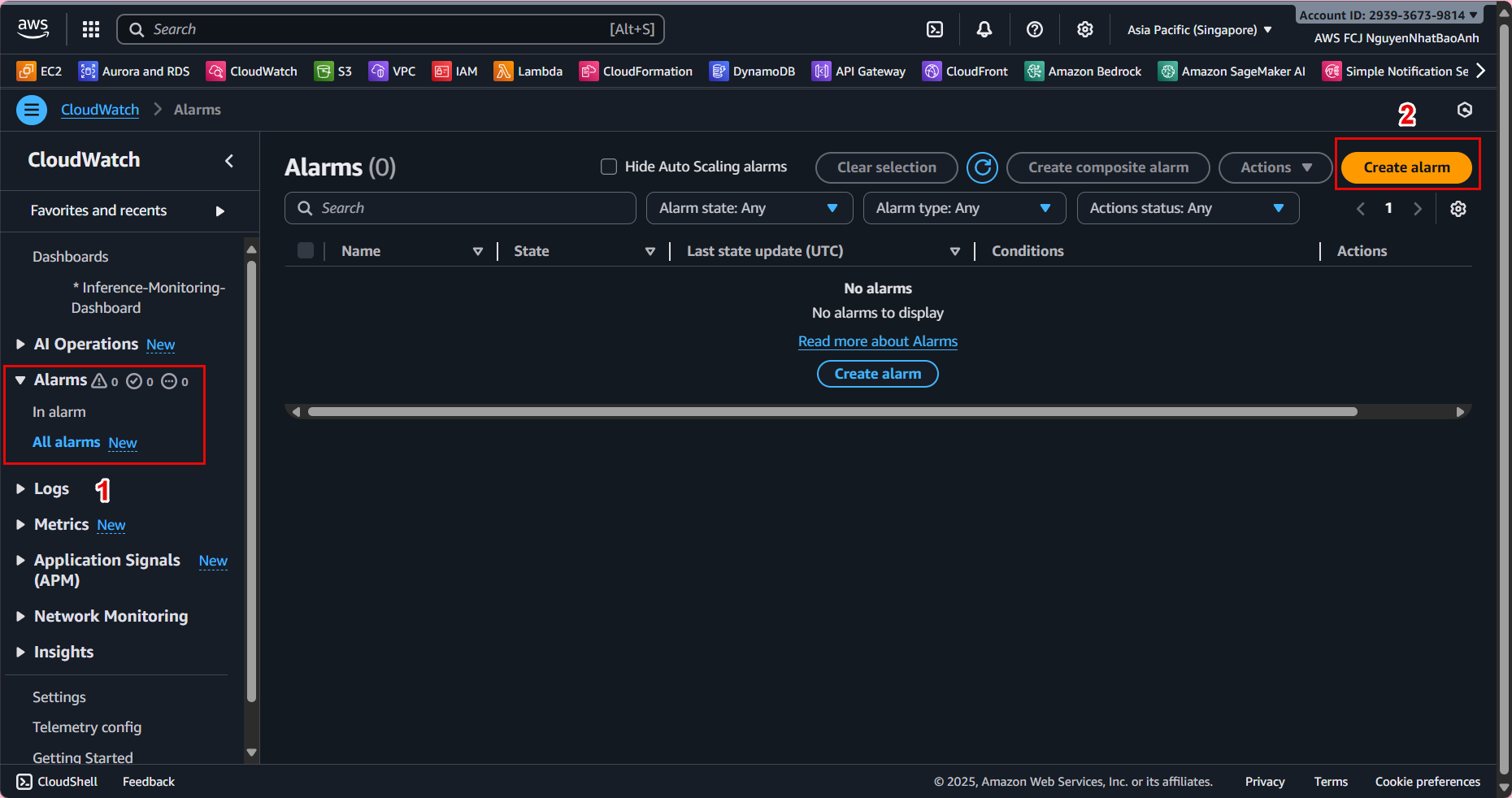Open the hexagon icon beside breadcrumb
The height and width of the screenshot is (798, 1512).
[1465, 110]
